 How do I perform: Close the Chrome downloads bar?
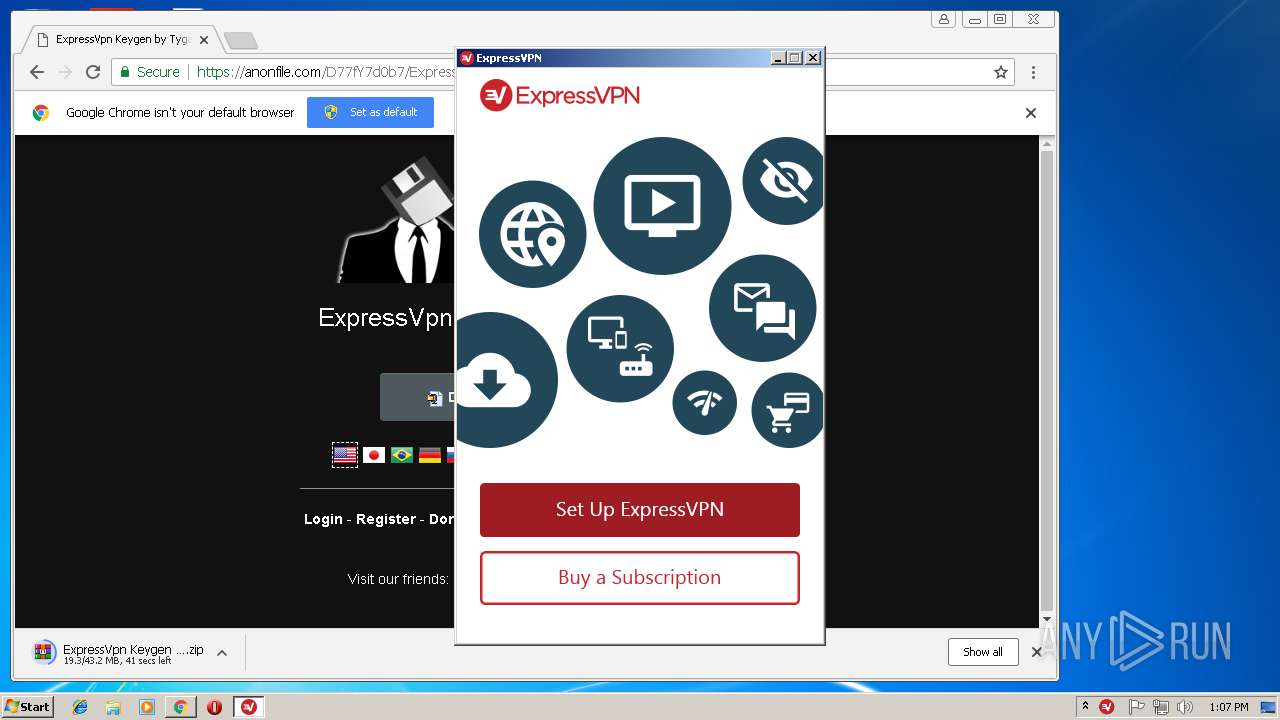tap(1037, 652)
